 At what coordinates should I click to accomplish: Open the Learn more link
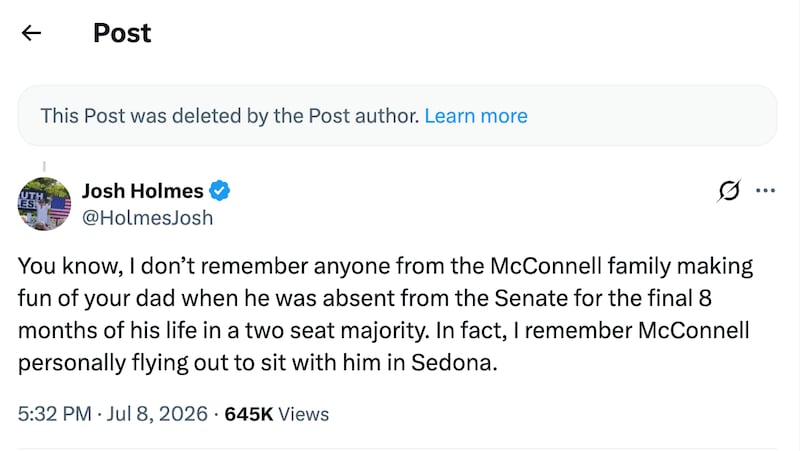tap(476, 116)
